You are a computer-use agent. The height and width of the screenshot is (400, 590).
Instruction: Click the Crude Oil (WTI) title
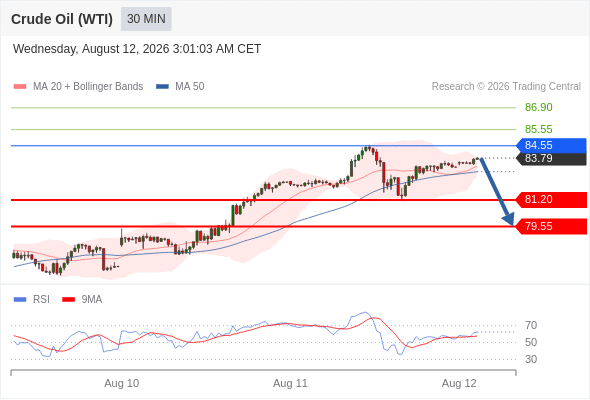click(62, 19)
